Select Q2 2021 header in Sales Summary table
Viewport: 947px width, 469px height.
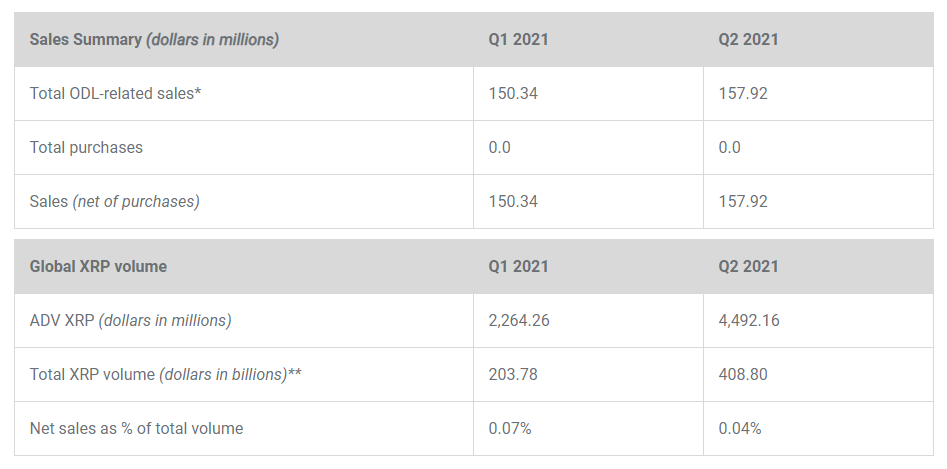[748, 40]
